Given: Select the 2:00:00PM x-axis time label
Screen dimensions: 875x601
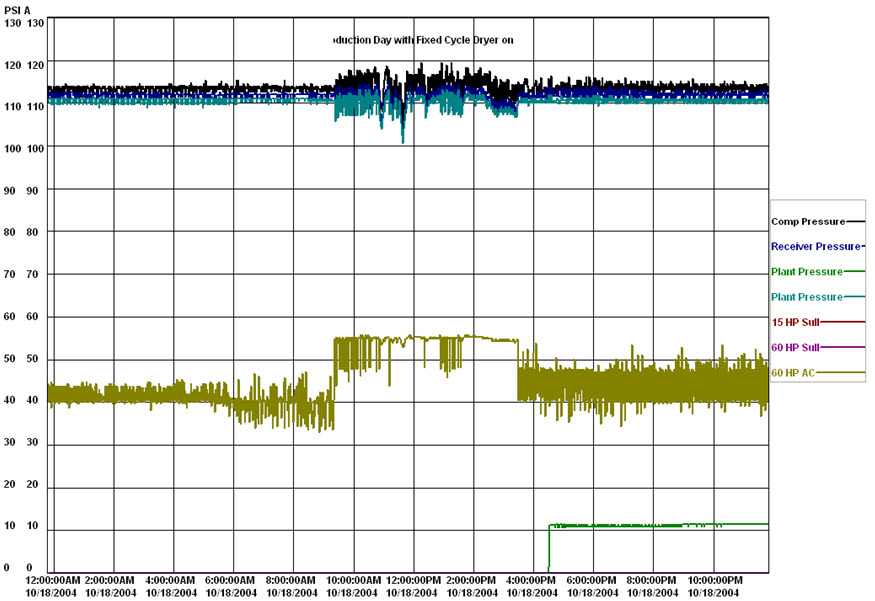Looking at the screenshot, I should click(471, 580).
